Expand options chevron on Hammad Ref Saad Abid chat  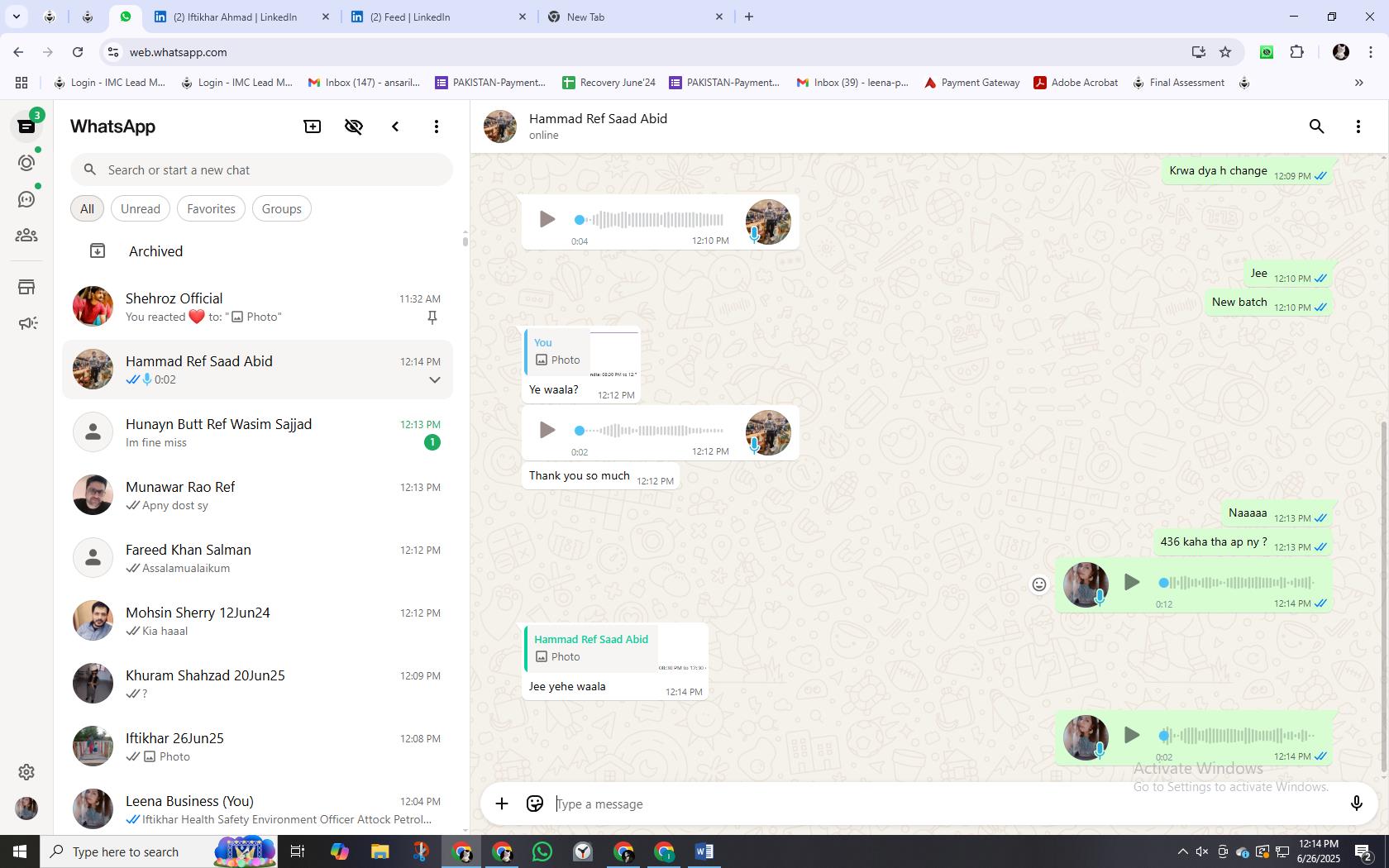[434, 379]
